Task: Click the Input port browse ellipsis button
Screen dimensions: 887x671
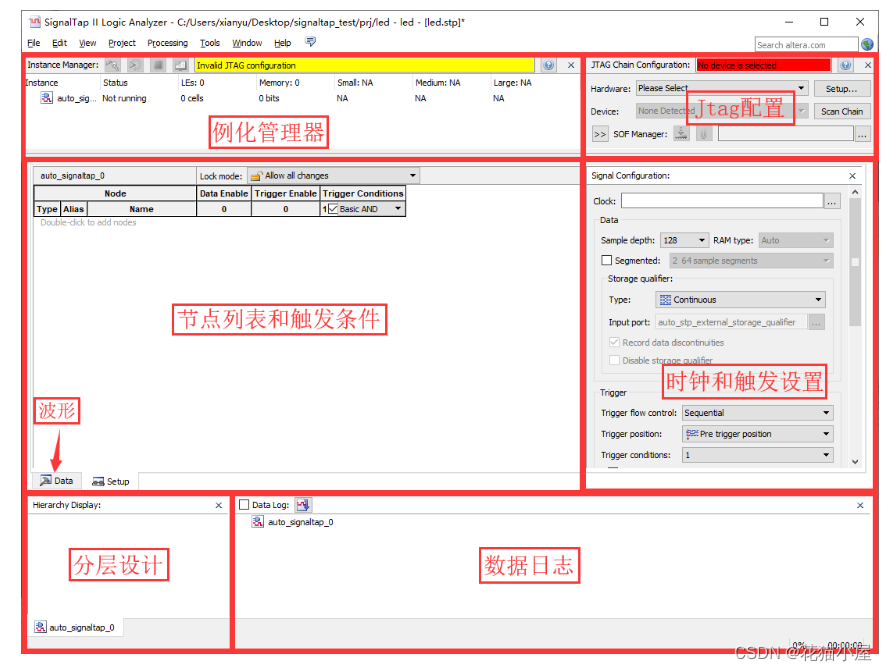Action: point(816,322)
